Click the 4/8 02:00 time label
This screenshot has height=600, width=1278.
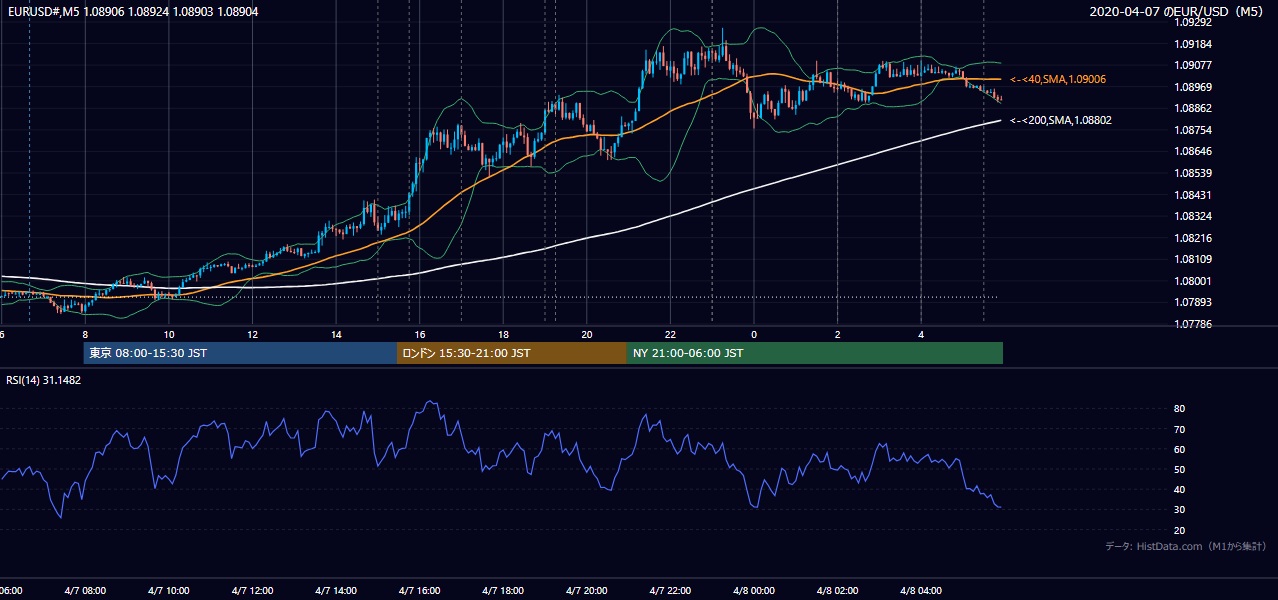point(837,590)
